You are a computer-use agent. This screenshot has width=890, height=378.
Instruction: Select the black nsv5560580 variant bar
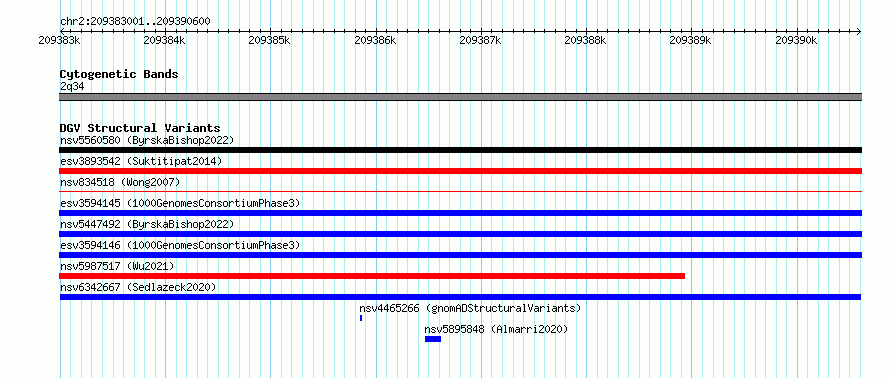pyautogui.click(x=460, y=150)
